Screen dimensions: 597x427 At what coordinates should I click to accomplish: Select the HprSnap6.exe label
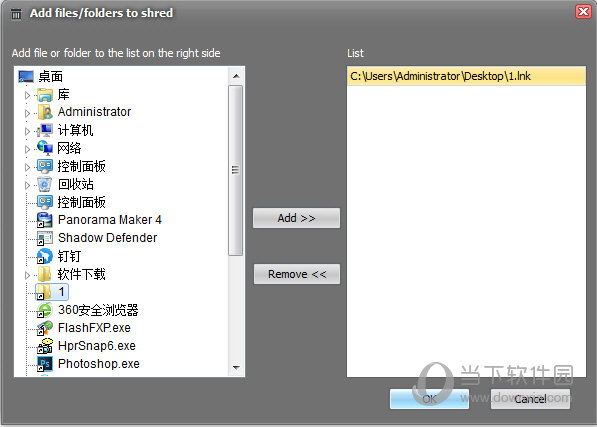(x=97, y=346)
